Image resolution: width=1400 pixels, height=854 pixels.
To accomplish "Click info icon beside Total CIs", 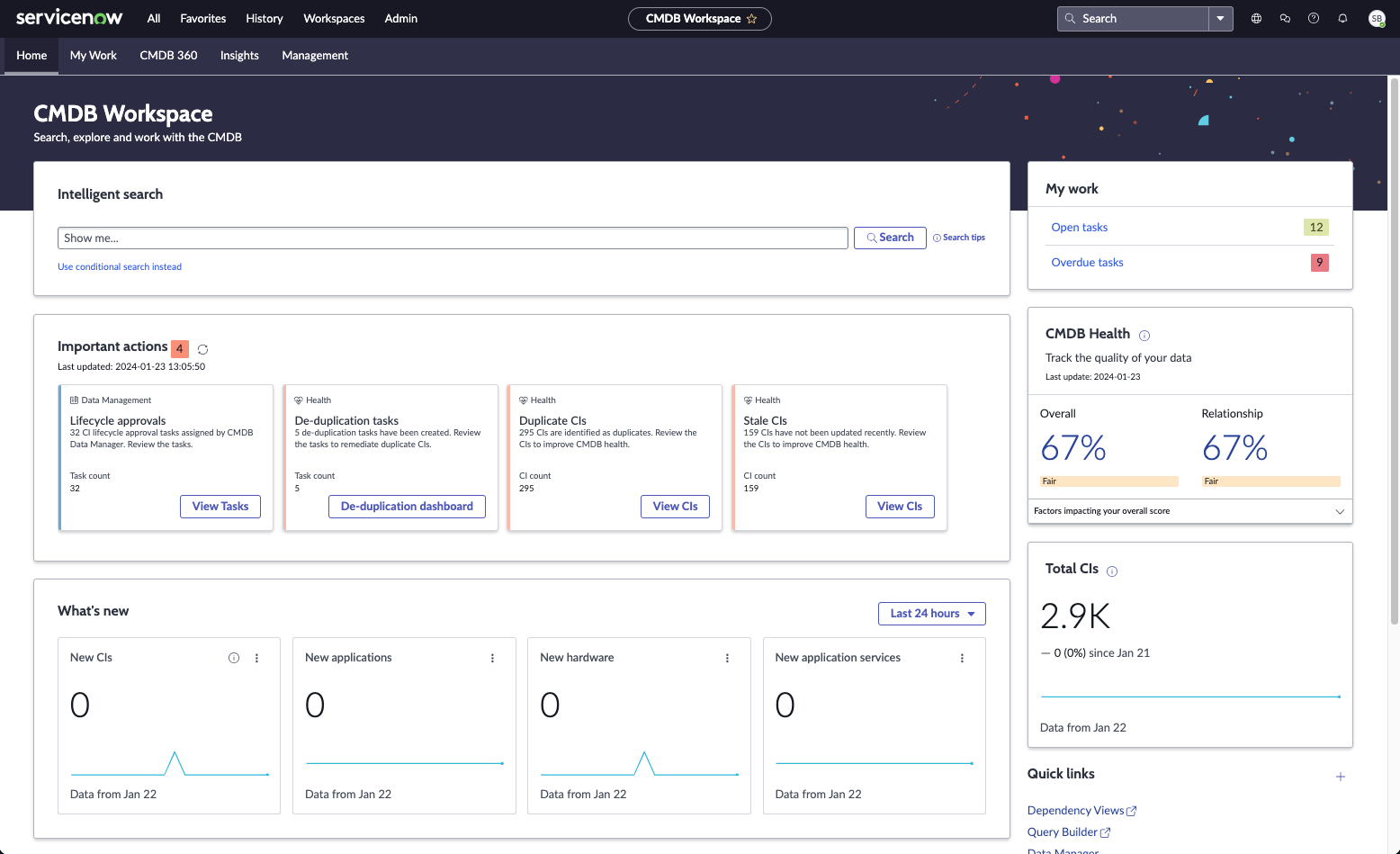I will point(1112,571).
